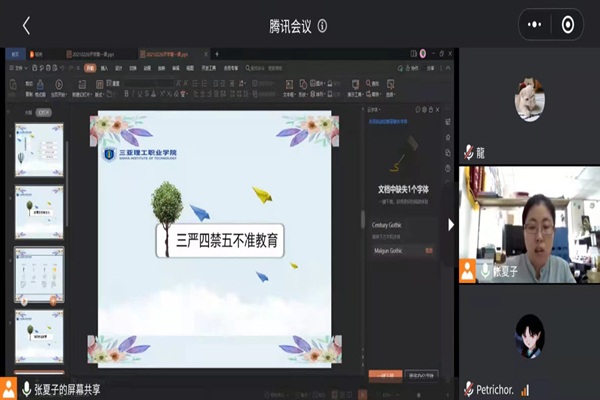
Task: Click the search magnifier in ribbon bar
Action: (x=248, y=68)
